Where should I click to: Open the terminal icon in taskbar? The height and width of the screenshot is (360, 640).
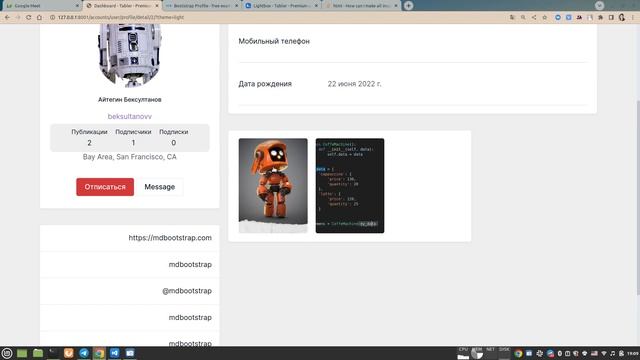[x=53, y=353]
